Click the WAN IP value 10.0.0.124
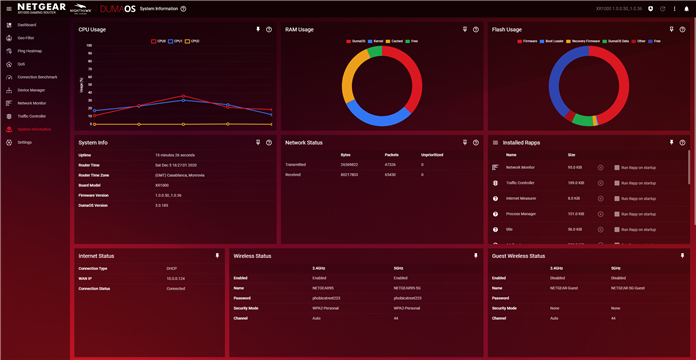 click(x=176, y=279)
